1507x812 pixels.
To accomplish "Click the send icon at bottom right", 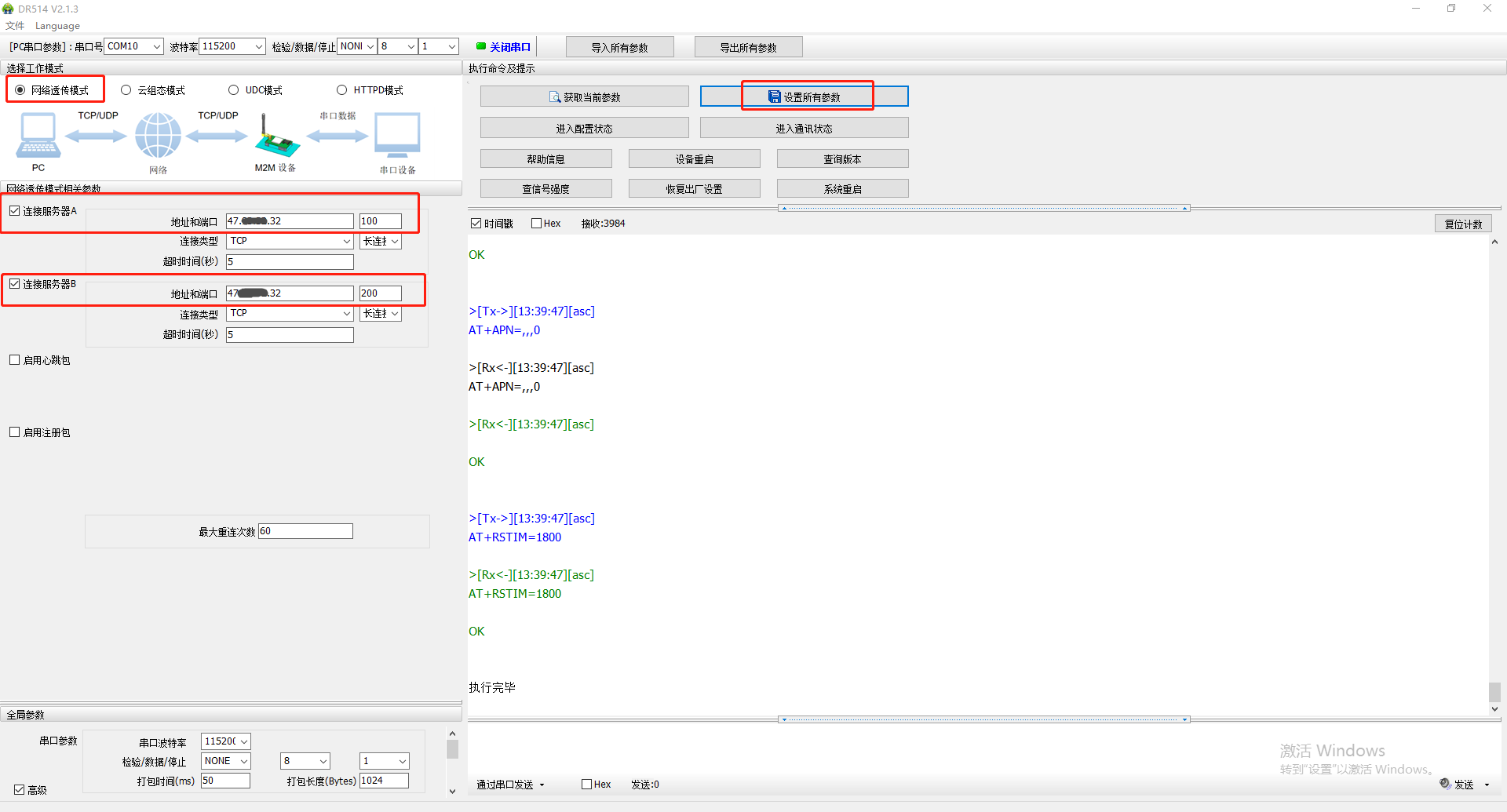I will pos(1445,784).
